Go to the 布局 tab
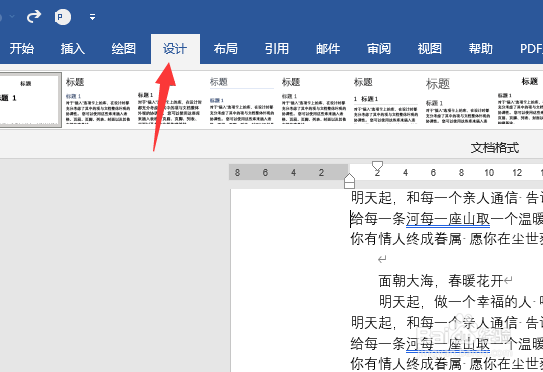The height and width of the screenshot is (372, 543). 226,49
